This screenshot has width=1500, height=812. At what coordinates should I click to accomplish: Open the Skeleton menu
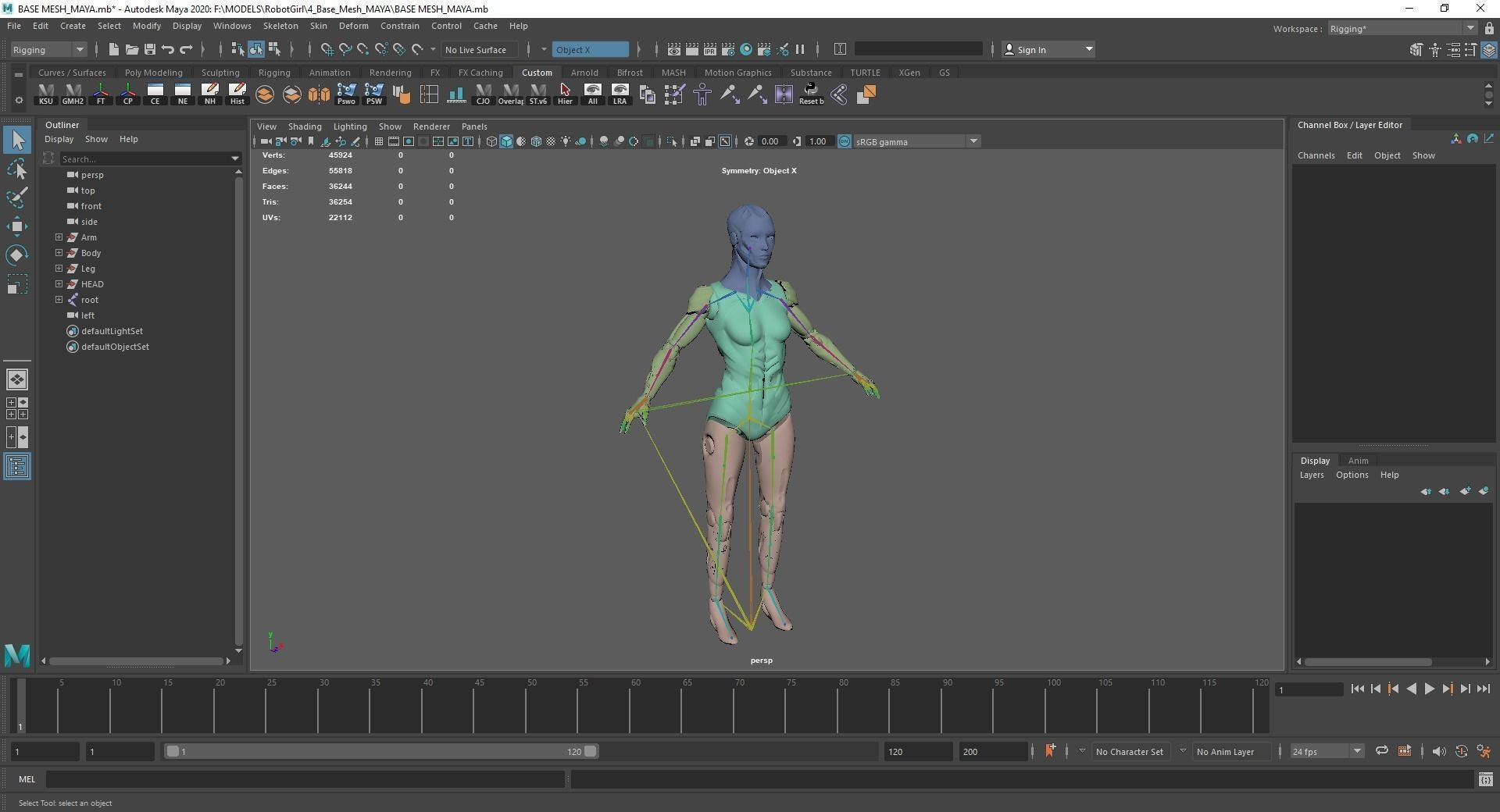click(280, 26)
